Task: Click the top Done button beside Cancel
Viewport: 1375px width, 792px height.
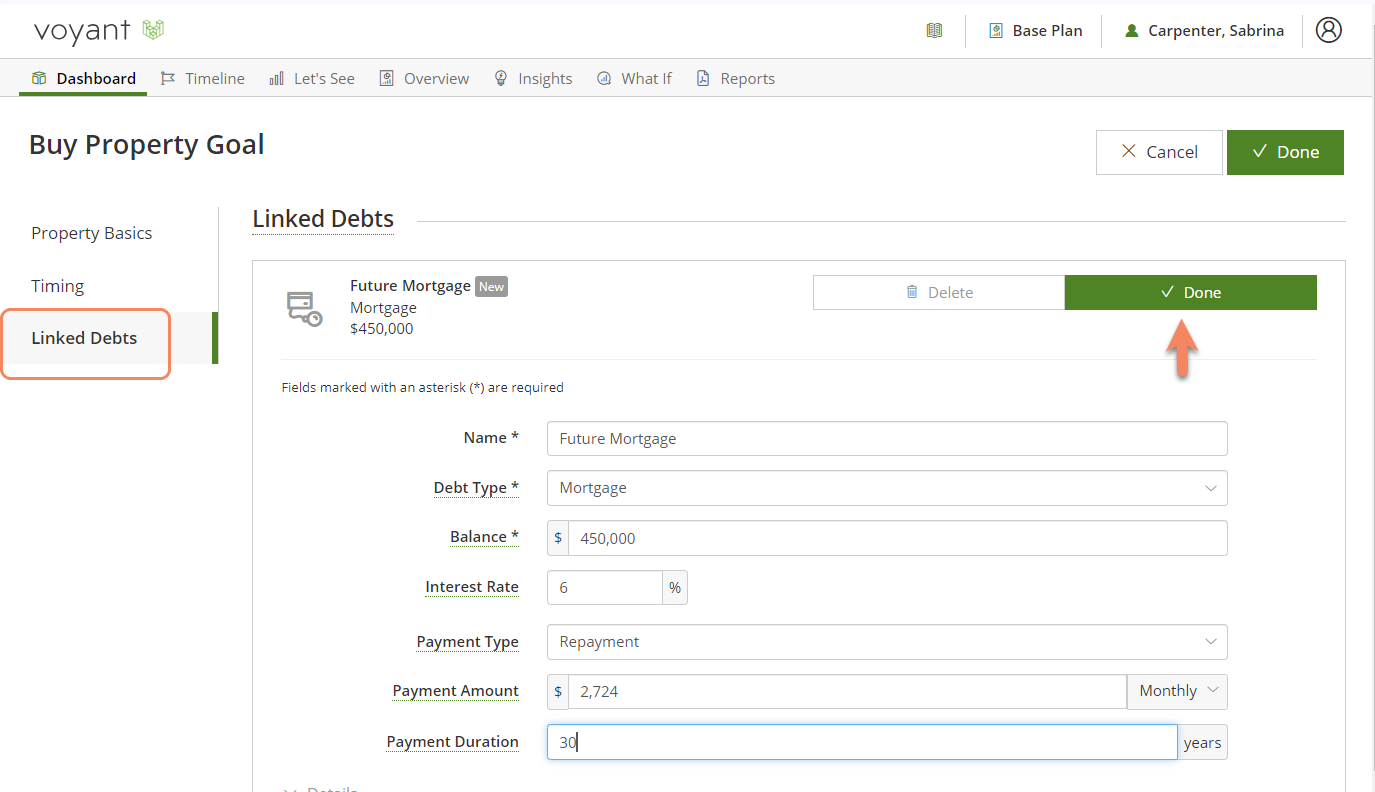Action: coord(1285,152)
